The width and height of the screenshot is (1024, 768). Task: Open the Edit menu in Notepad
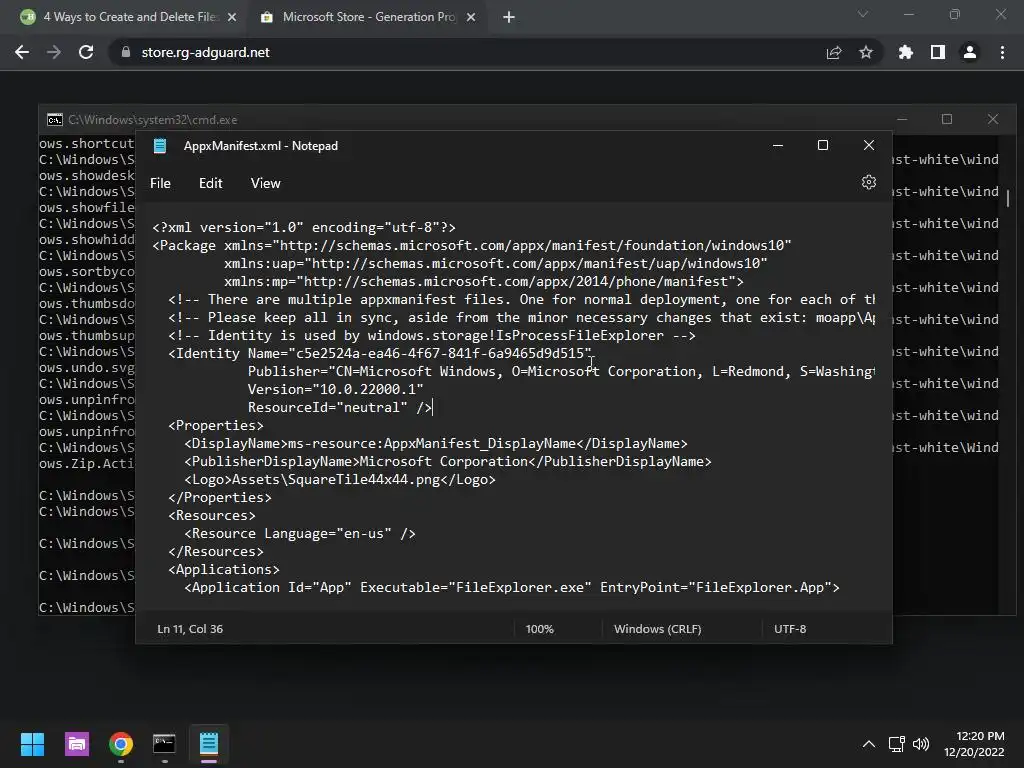(x=210, y=184)
